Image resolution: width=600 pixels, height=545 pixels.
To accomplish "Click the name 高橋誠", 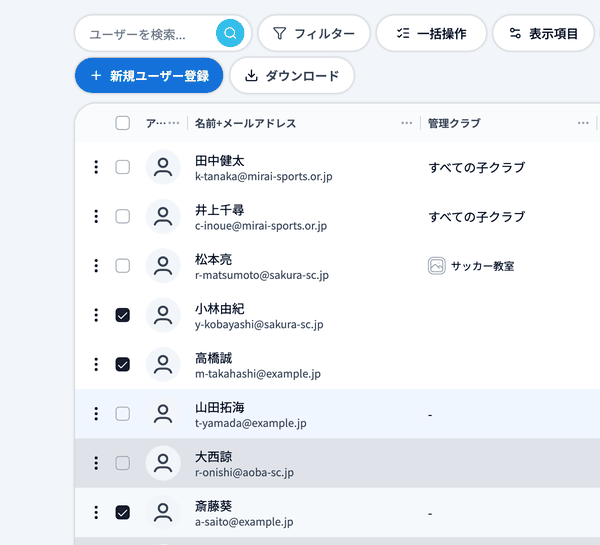I will 213,358.
